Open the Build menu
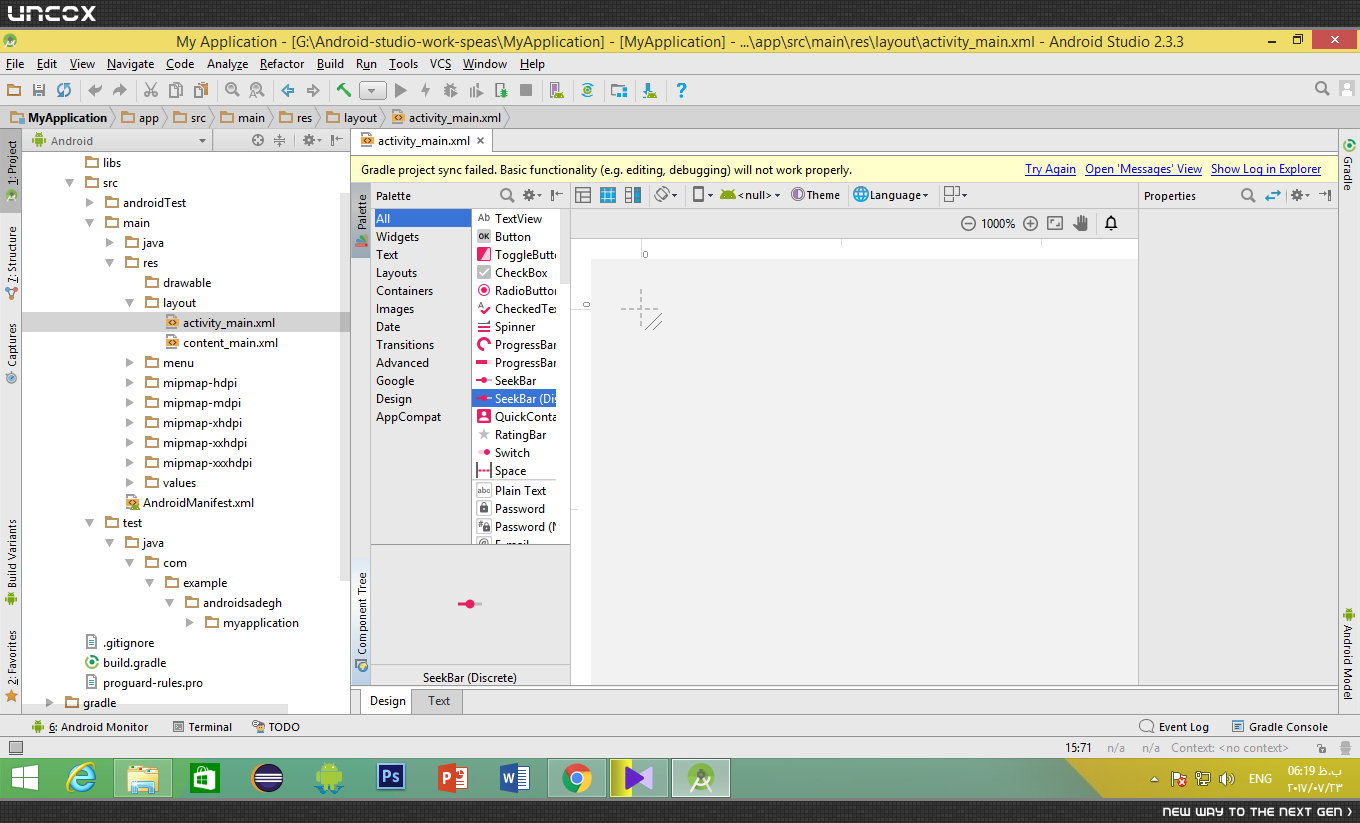The height and width of the screenshot is (823, 1360). tap(330, 64)
